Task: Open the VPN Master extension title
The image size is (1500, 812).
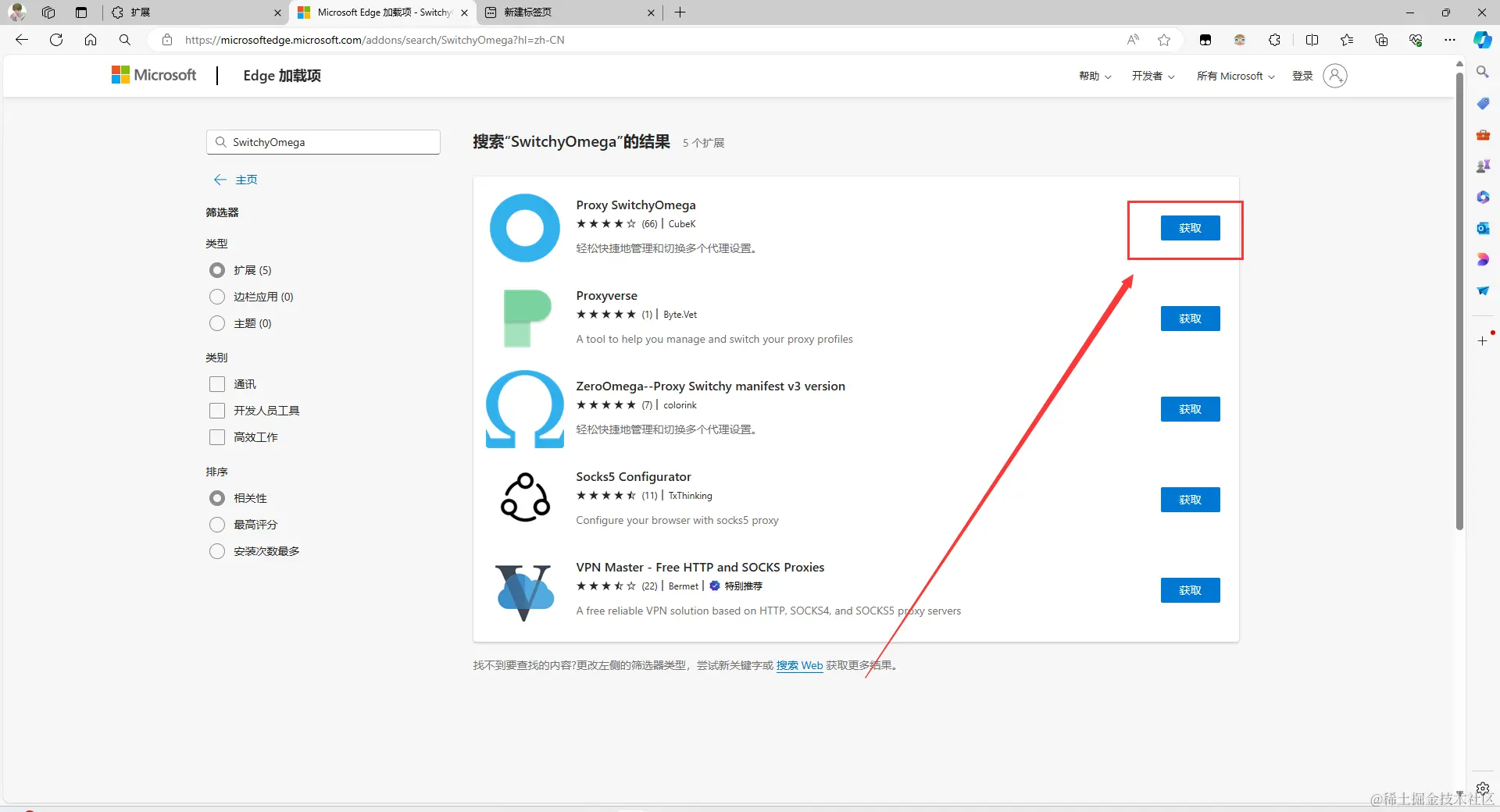Action: [700, 567]
